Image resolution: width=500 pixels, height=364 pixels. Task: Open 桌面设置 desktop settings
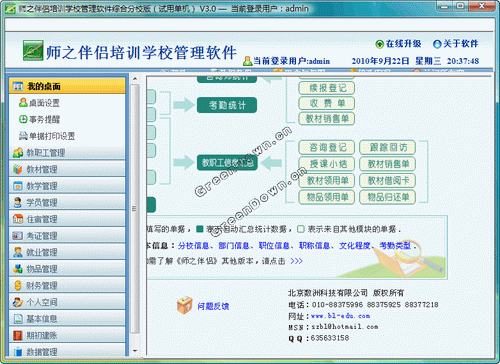tap(39, 103)
